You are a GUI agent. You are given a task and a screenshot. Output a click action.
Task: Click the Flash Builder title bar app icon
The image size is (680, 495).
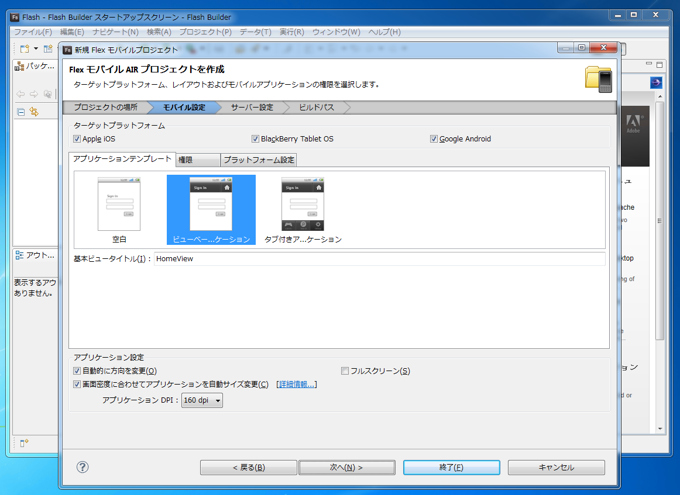click(x=15, y=17)
